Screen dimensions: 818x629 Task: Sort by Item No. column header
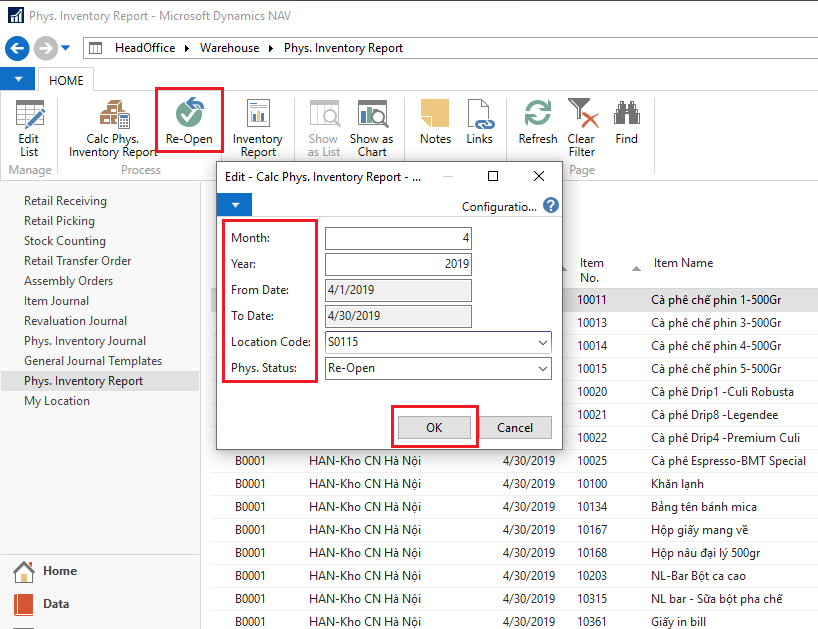(592, 270)
